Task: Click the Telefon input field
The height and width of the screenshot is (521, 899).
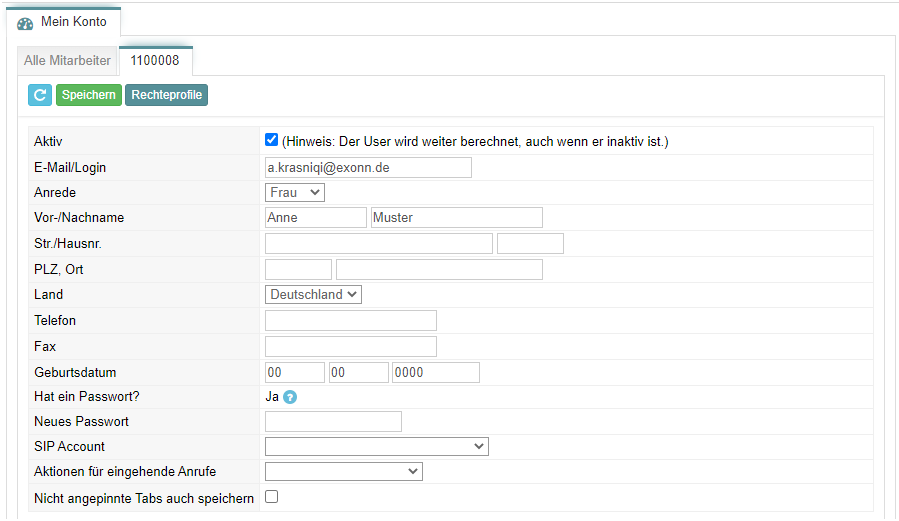Action: coord(351,320)
